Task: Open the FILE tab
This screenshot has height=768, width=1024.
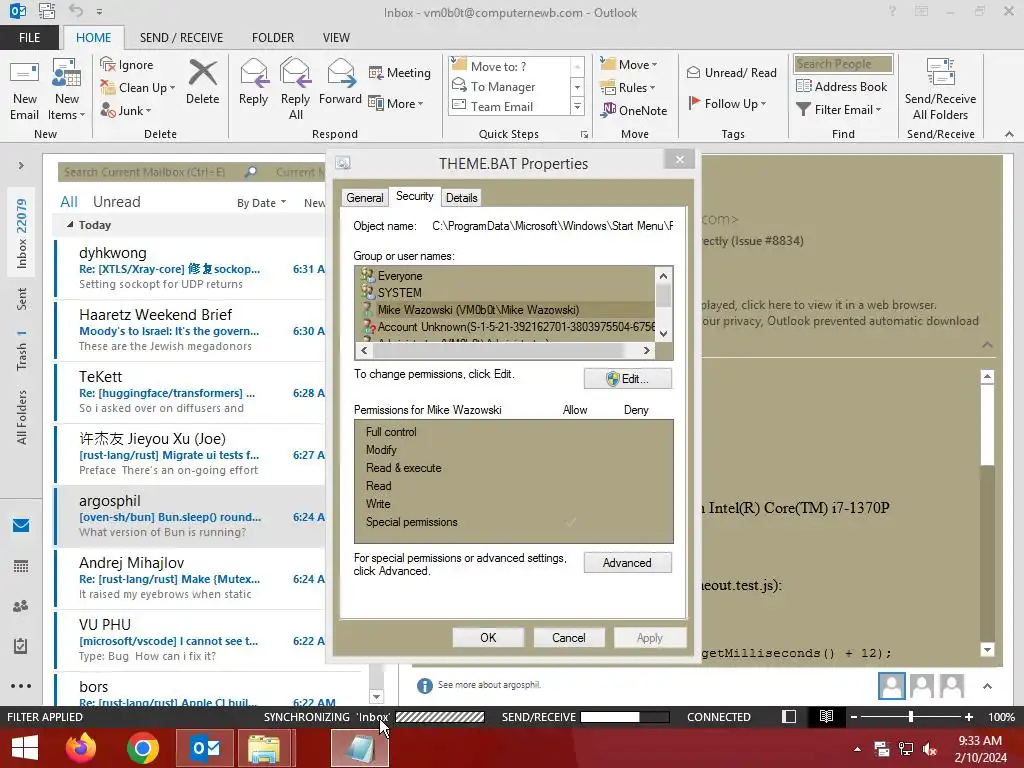Action: [x=29, y=37]
